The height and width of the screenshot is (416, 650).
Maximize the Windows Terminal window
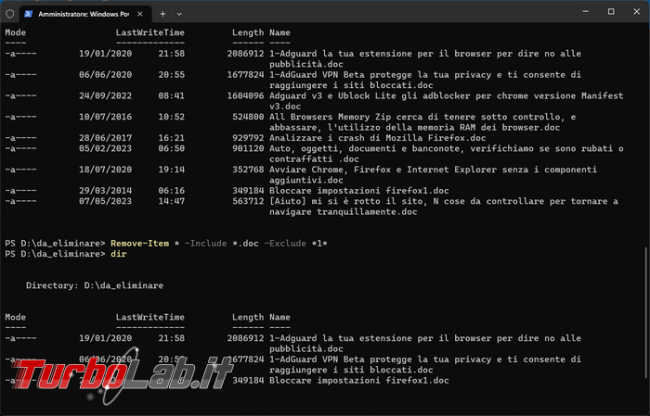point(611,12)
